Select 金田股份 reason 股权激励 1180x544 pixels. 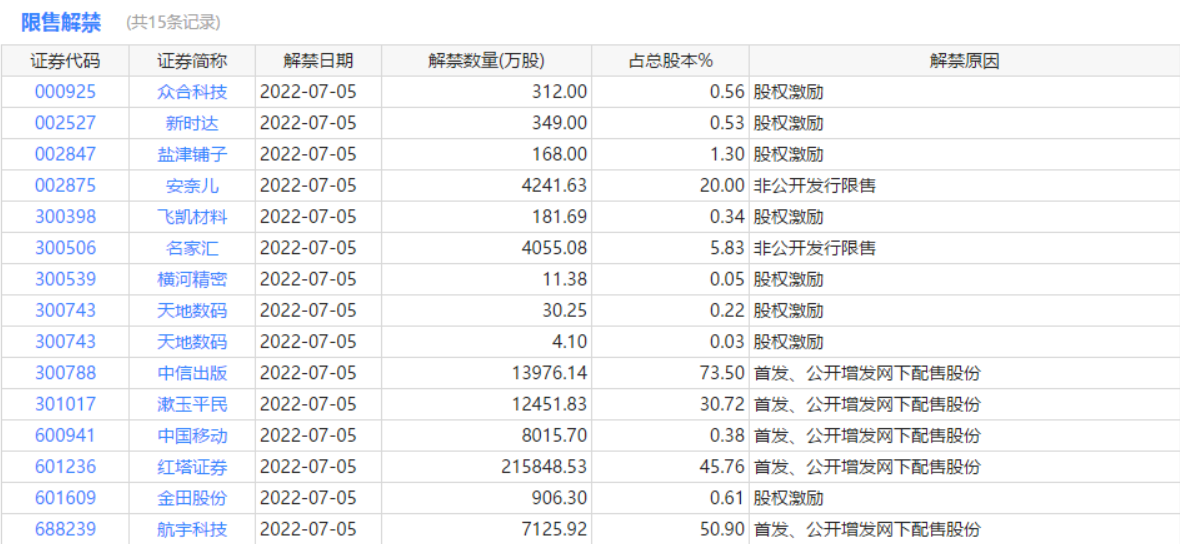click(788, 498)
